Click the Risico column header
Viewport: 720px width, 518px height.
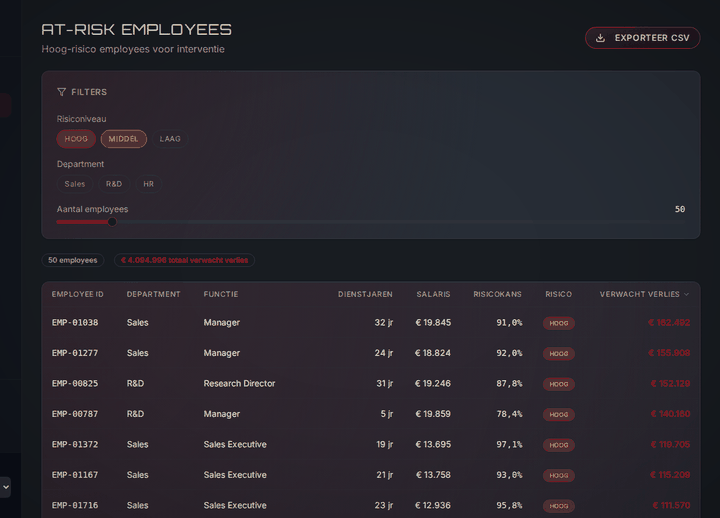point(558,294)
